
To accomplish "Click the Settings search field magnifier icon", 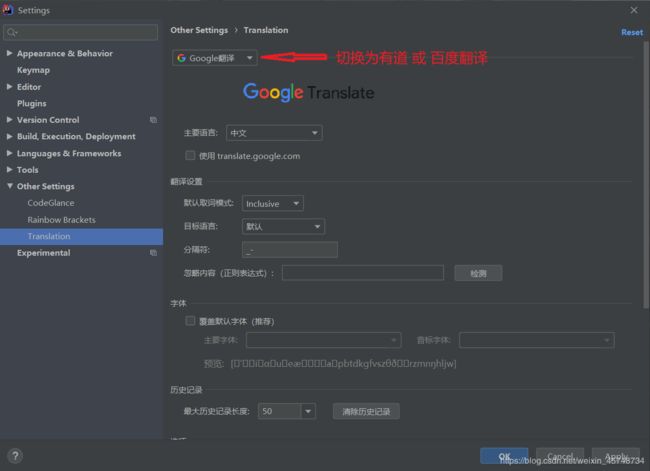I will pyautogui.click(x=12, y=32).
